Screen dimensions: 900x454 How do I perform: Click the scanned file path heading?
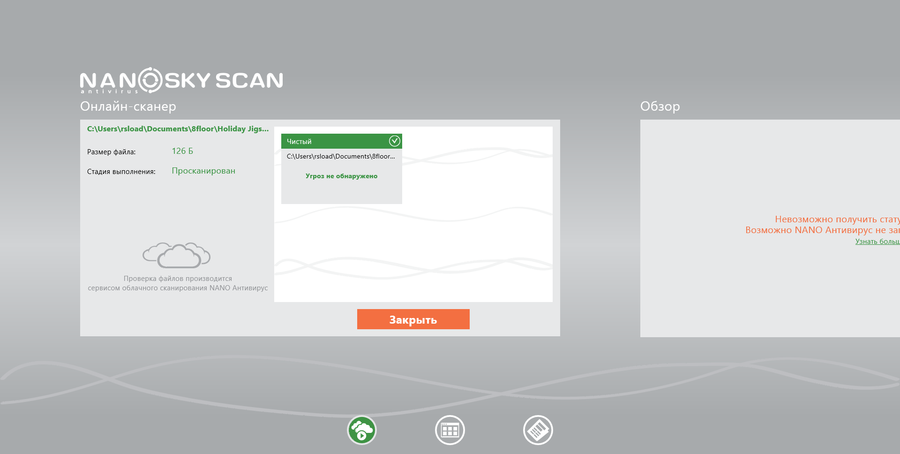[177, 129]
